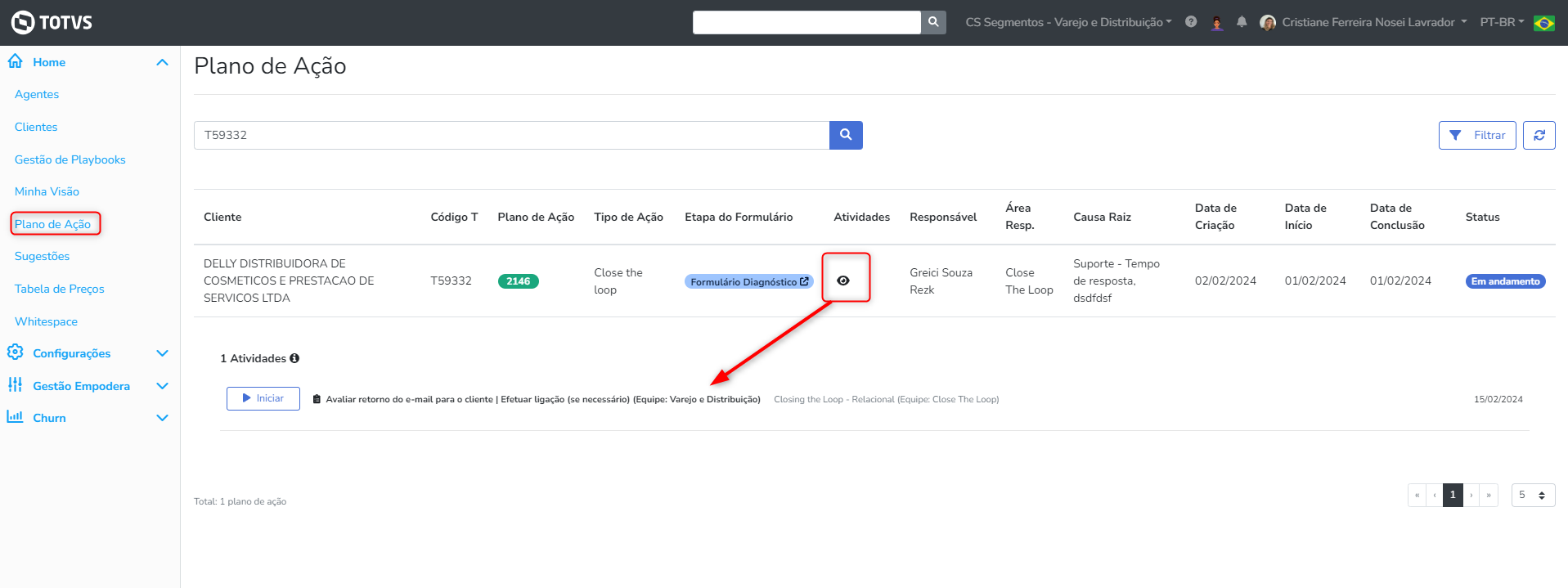1568x588 pixels.
Task: Open Clientes in the sidebar
Action: tap(36, 127)
